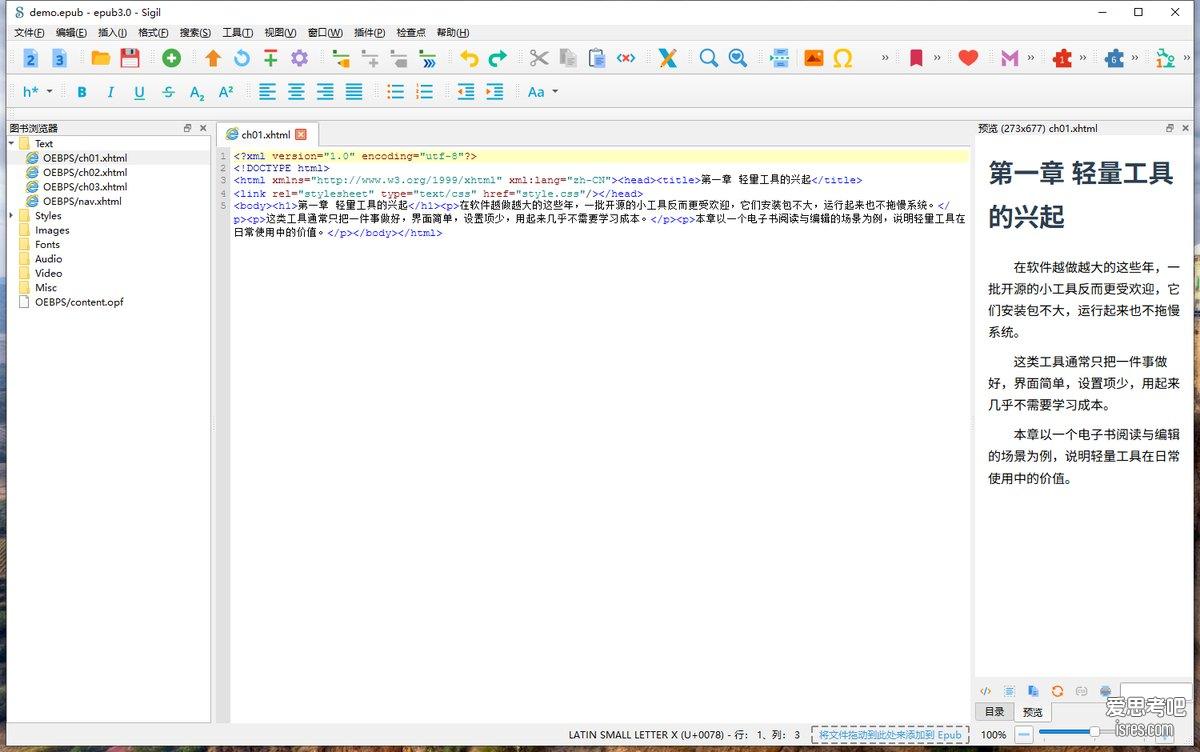The width and height of the screenshot is (1200, 752).
Task: Open the 工具(T) menu
Action: (237, 33)
